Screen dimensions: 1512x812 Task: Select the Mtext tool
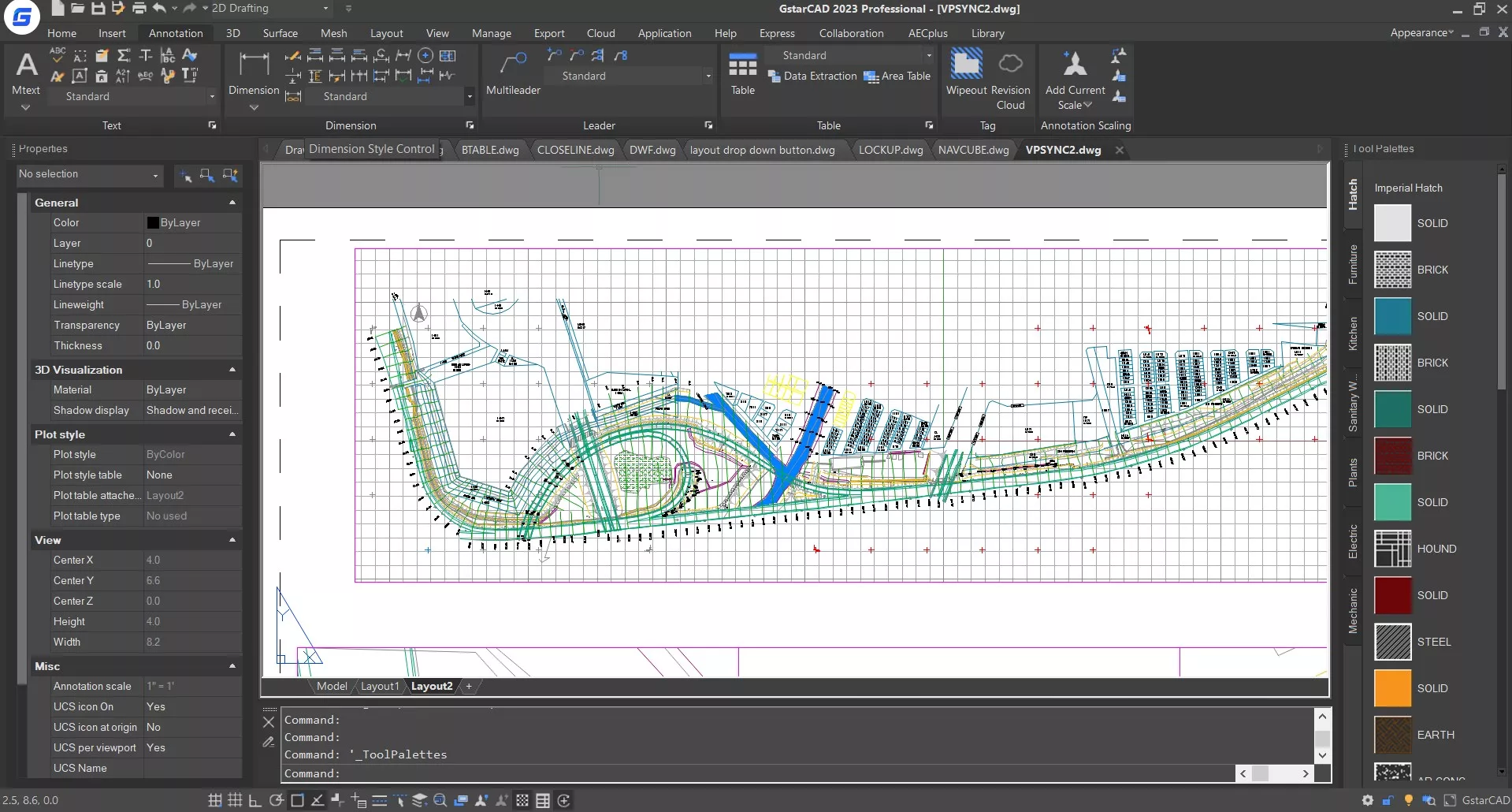click(26, 73)
